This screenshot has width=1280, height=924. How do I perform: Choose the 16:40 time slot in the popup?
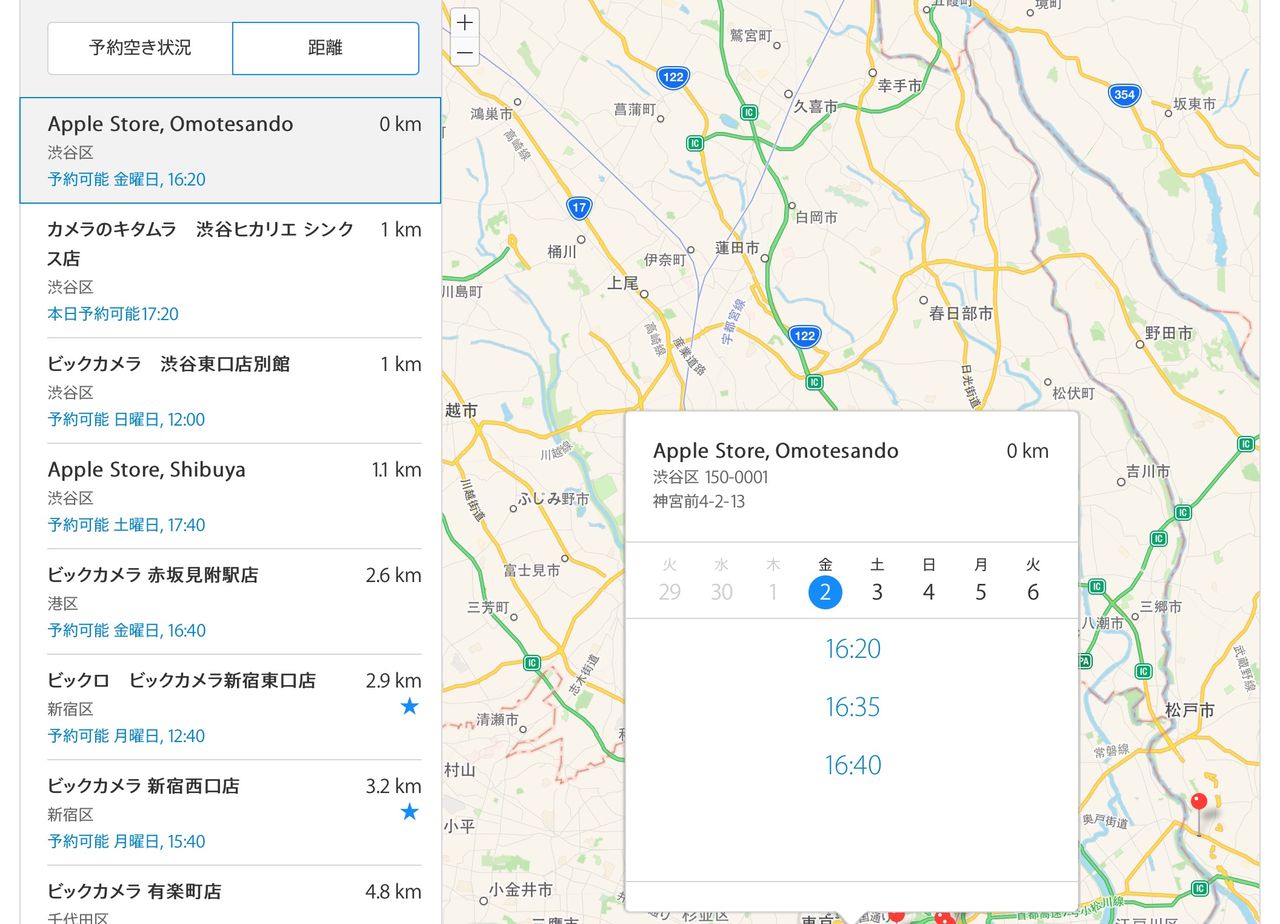[x=853, y=765]
